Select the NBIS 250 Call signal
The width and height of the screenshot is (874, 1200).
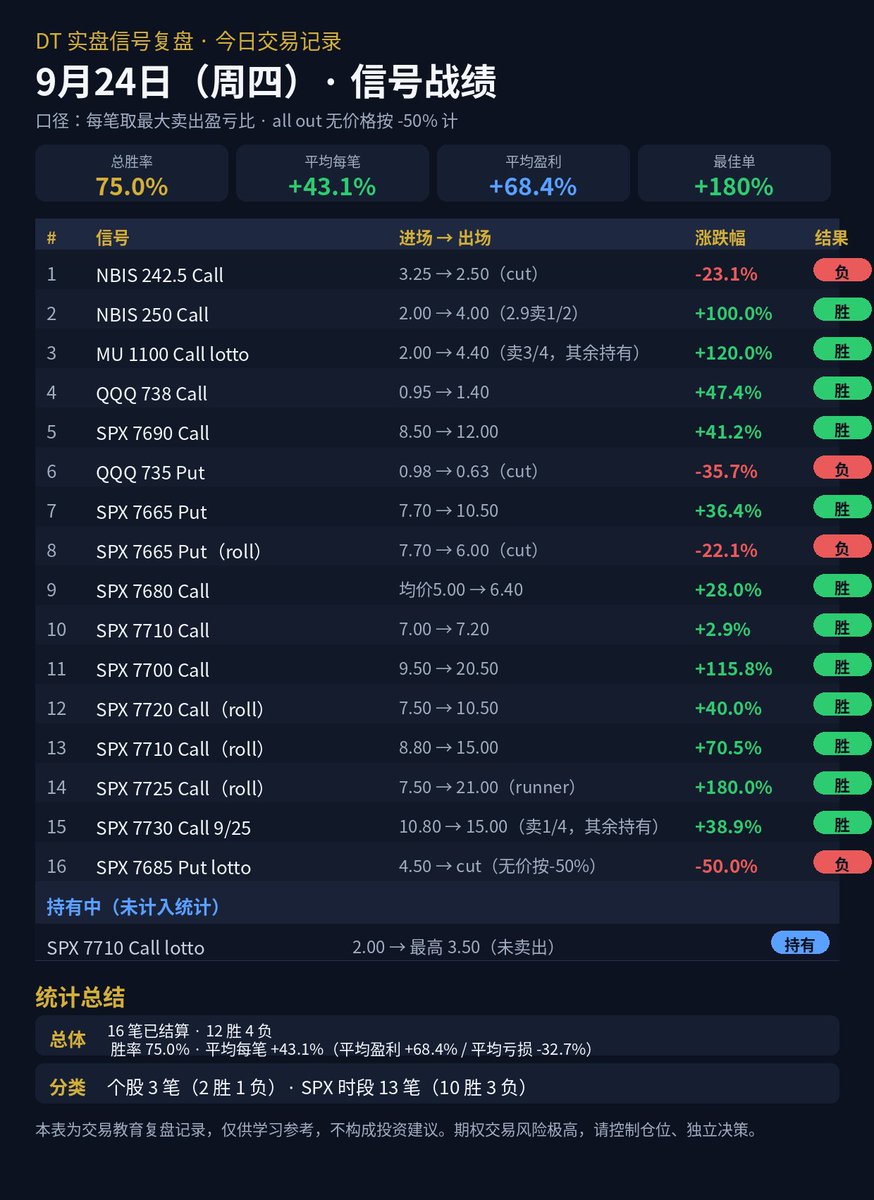pyautogui.click(x=152, y=314)
